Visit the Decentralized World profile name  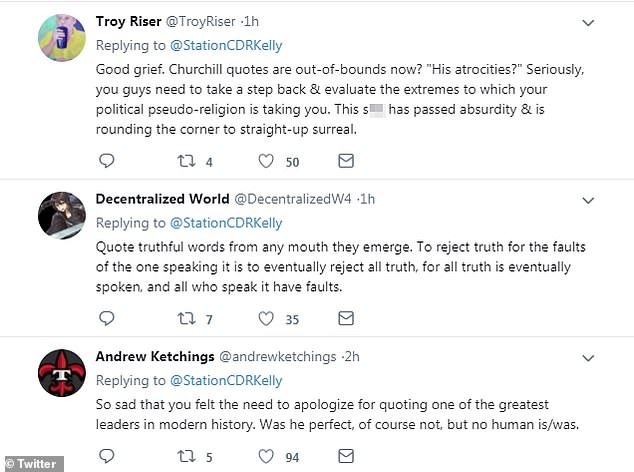(x=160, y=198)
